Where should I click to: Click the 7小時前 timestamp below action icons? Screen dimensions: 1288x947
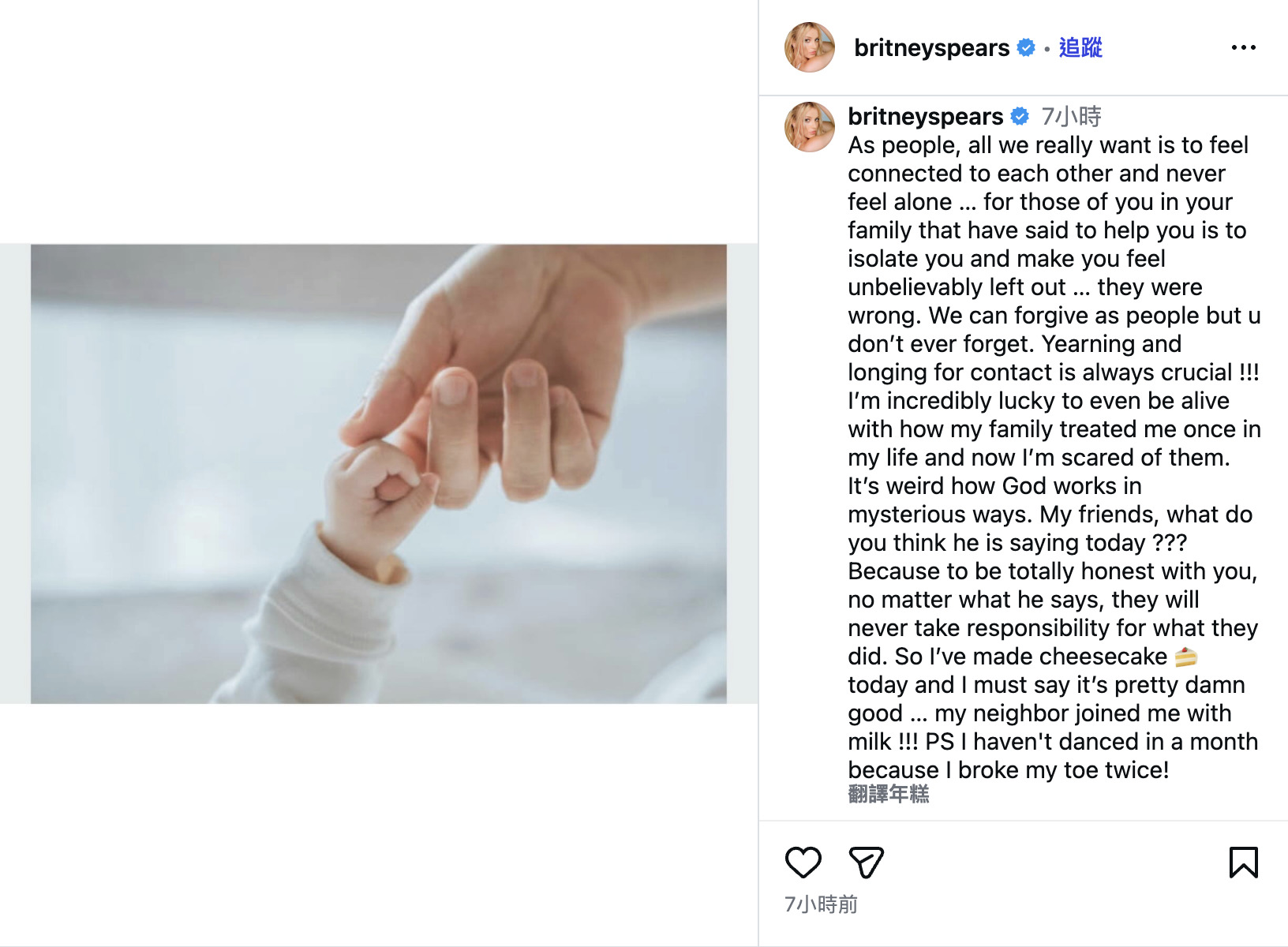(x=821, y=904)
